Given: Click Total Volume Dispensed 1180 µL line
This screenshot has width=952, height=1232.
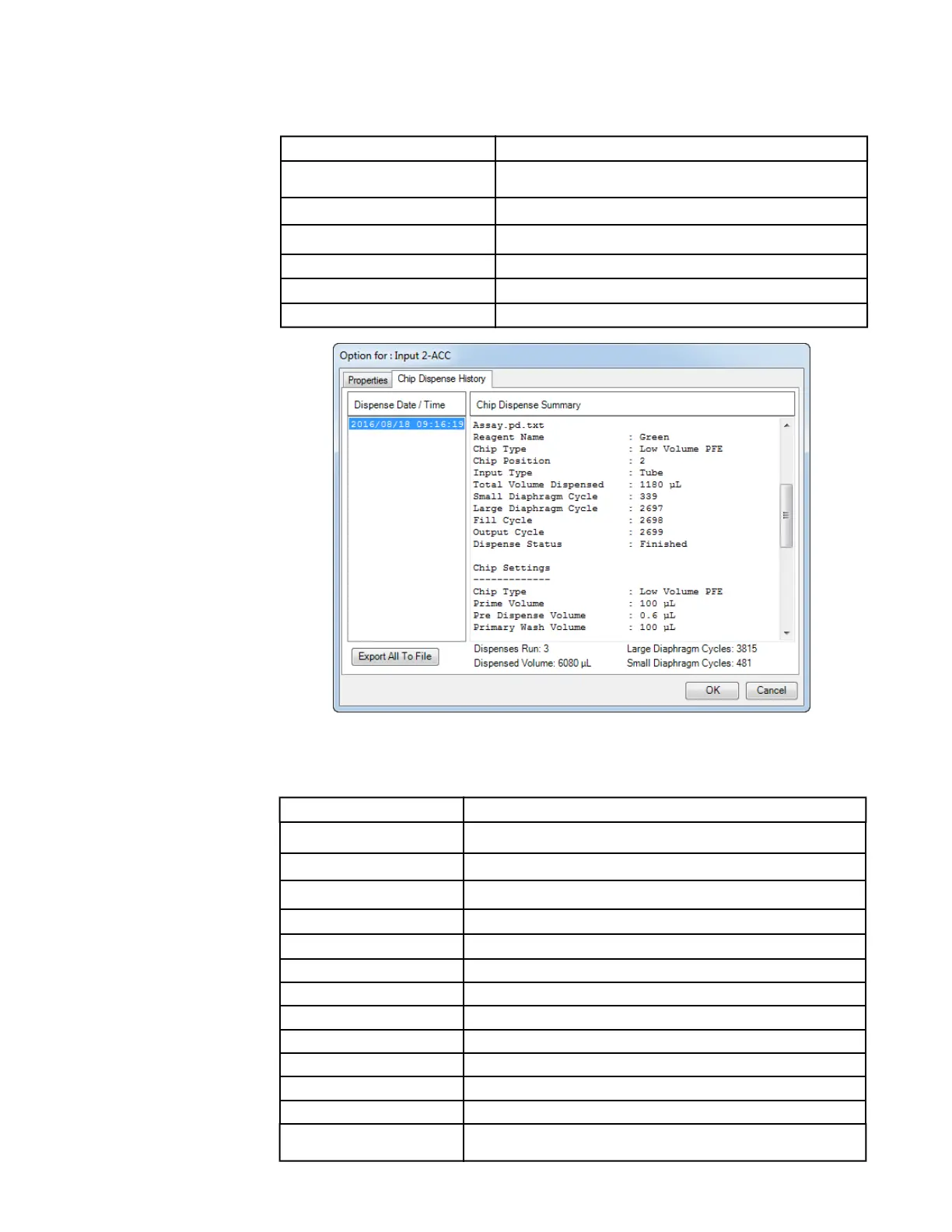Looking at the screenshot, I should 577,485.
